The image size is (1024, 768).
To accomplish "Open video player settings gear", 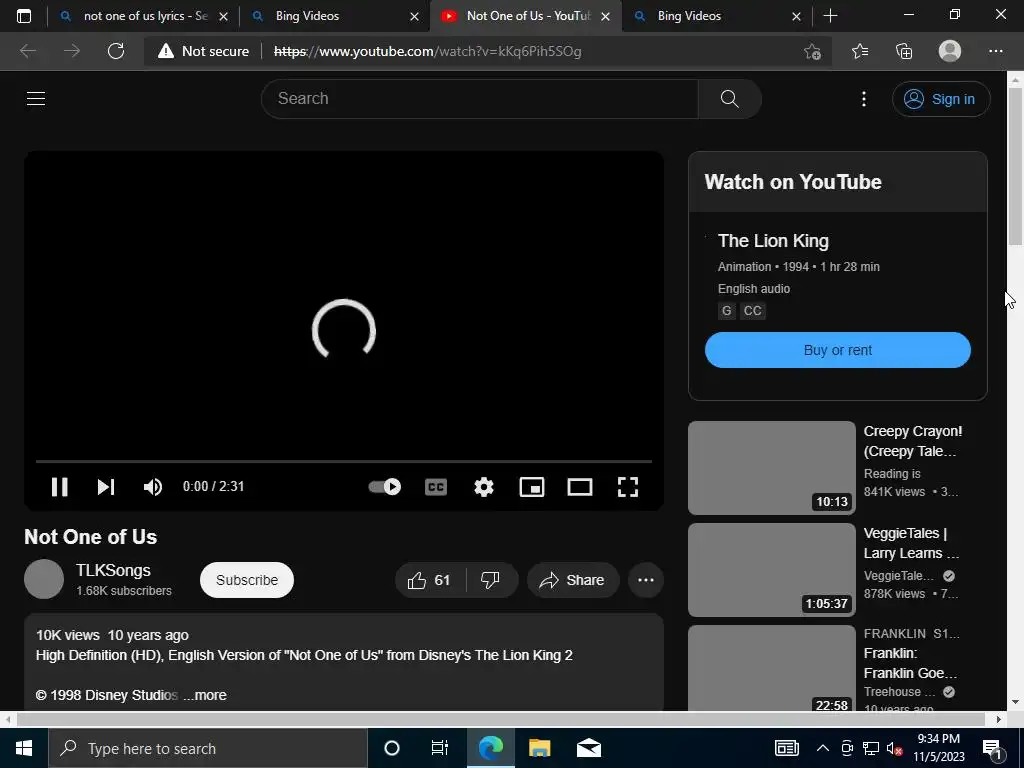I will [484, 487].
